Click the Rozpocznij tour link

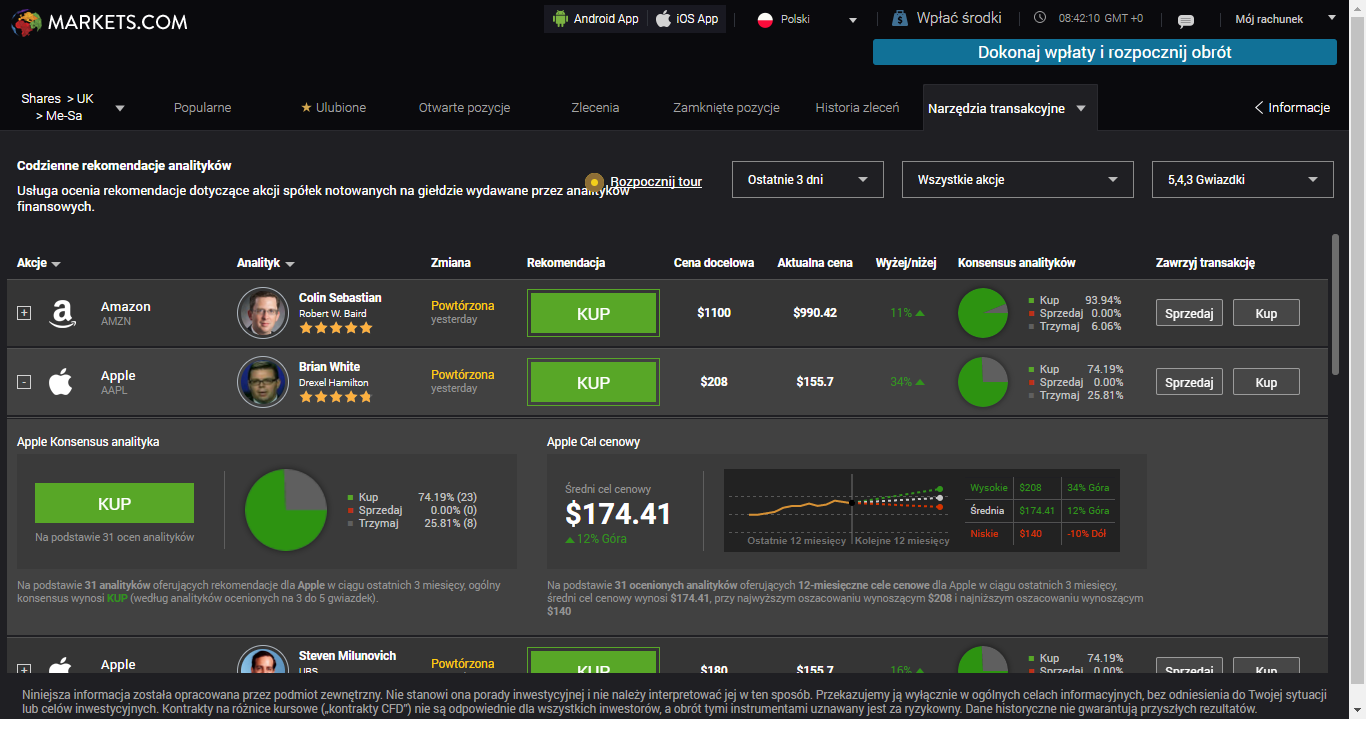pos(656,182)
